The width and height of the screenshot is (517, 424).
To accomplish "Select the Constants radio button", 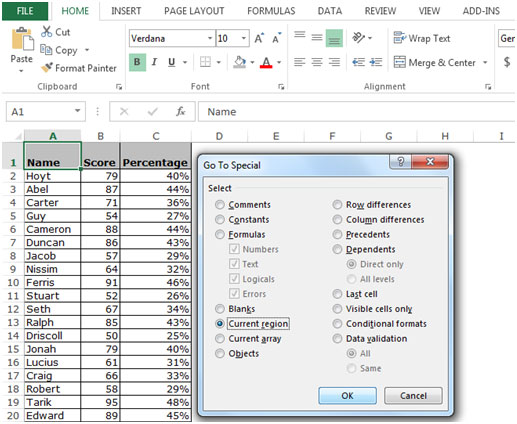I will [219, 220].
